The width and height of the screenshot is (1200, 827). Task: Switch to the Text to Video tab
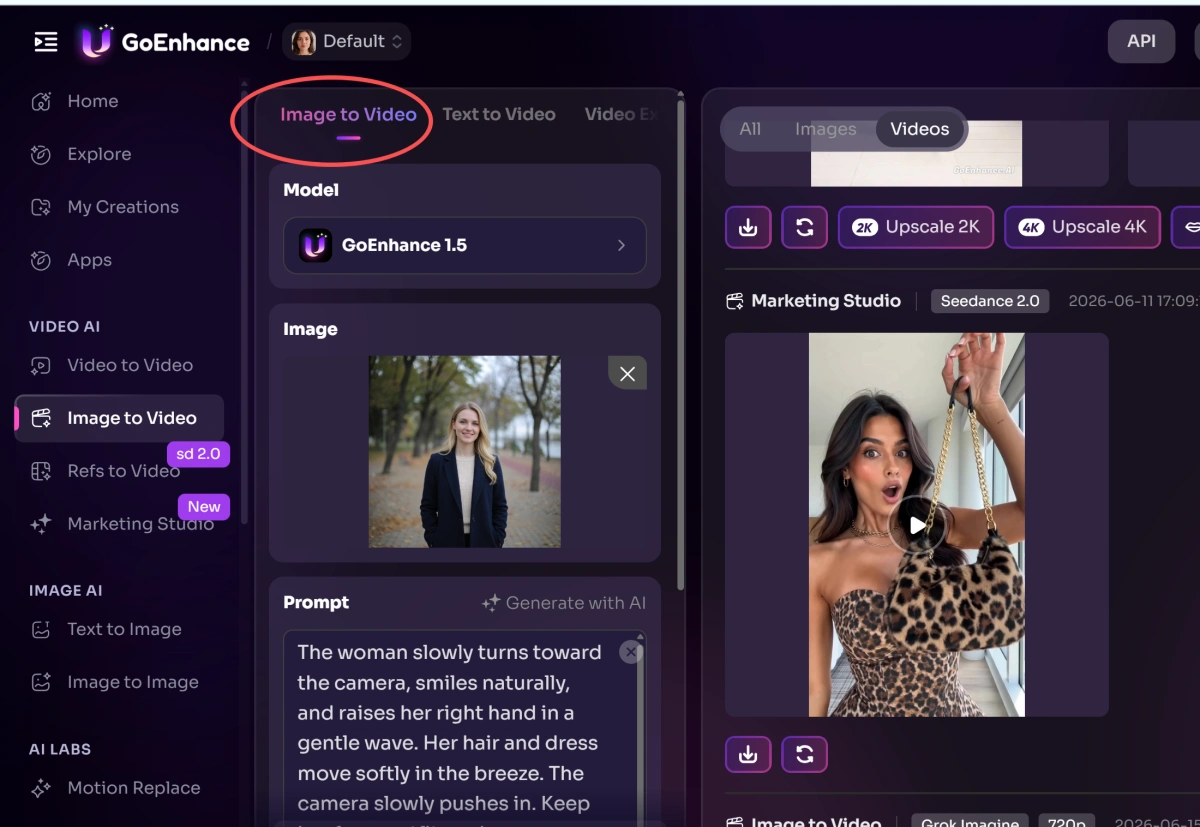(499, 114)
